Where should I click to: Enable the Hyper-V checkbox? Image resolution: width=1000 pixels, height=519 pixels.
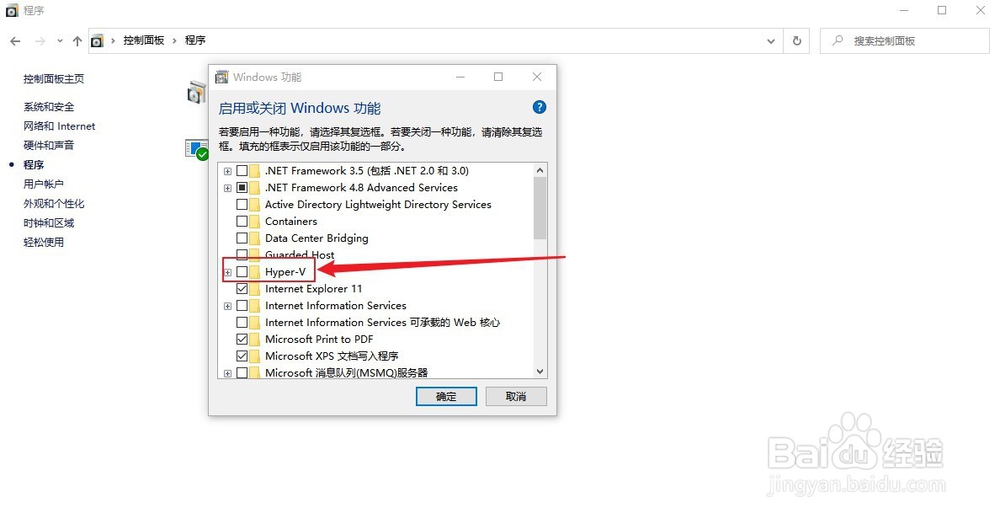pyautogui.click(x=242, y=272)
